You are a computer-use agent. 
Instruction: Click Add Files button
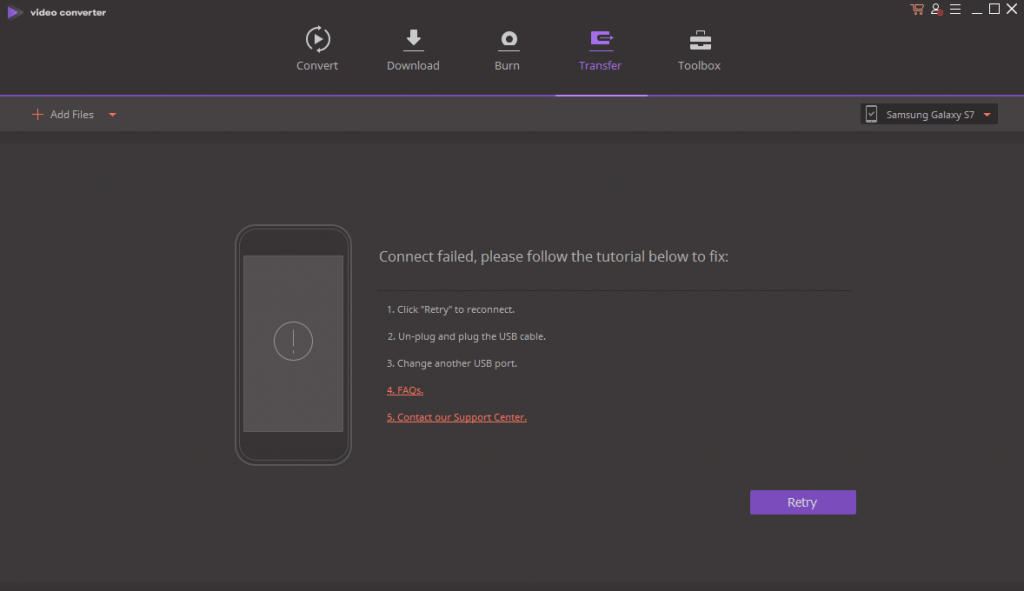coord(63,114)
